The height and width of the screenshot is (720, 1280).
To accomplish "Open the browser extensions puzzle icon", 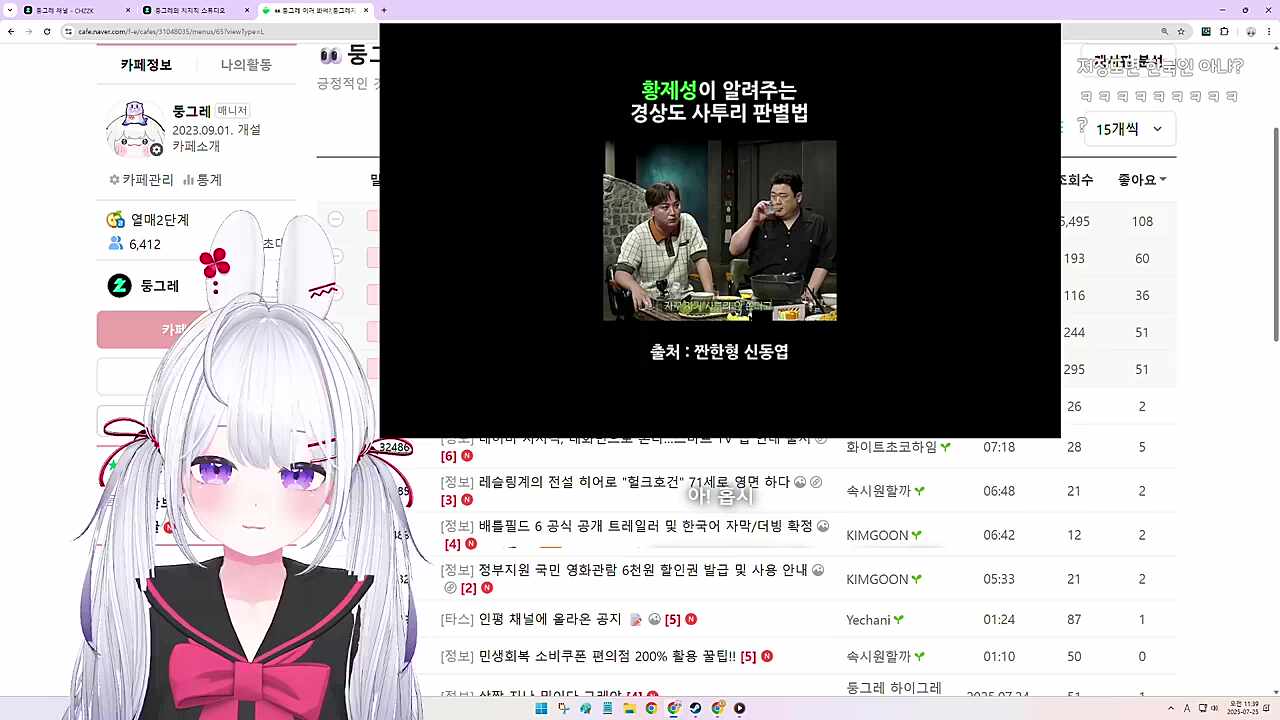I will point(1224,31).
